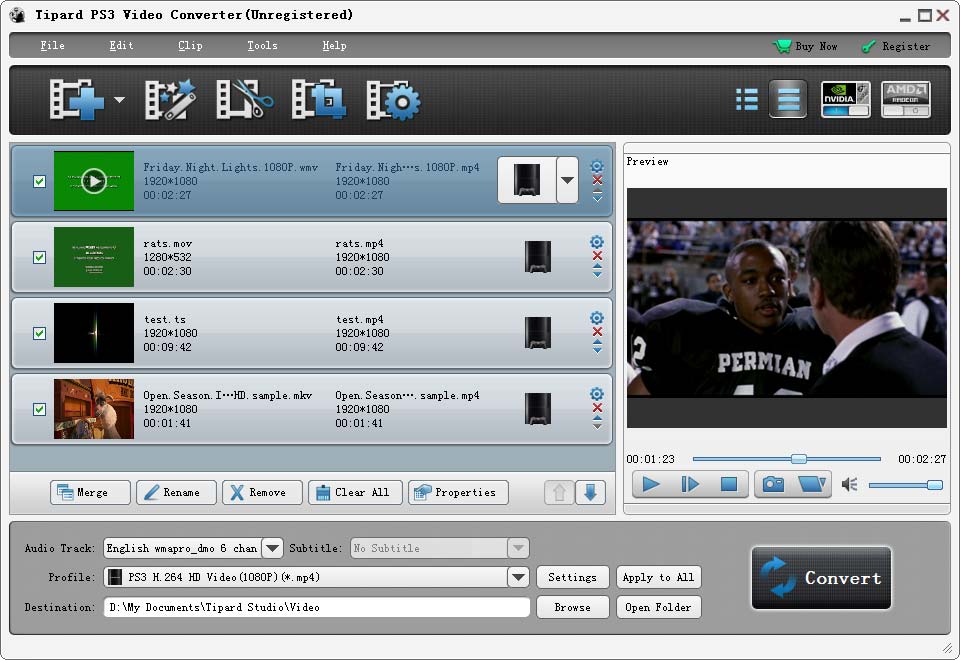Select the Friday.Night.Lights video thumbnail
The width and height of the screenshot is (960, 660).
(94, 181)
